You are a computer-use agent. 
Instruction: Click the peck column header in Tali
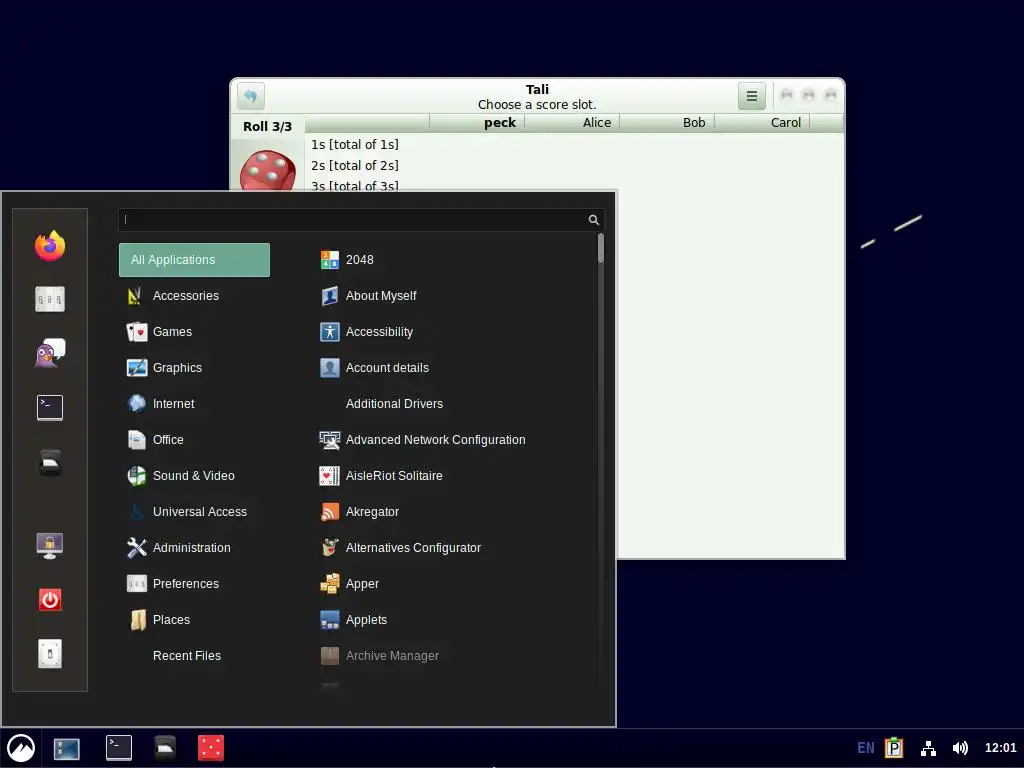click(477, 123)
